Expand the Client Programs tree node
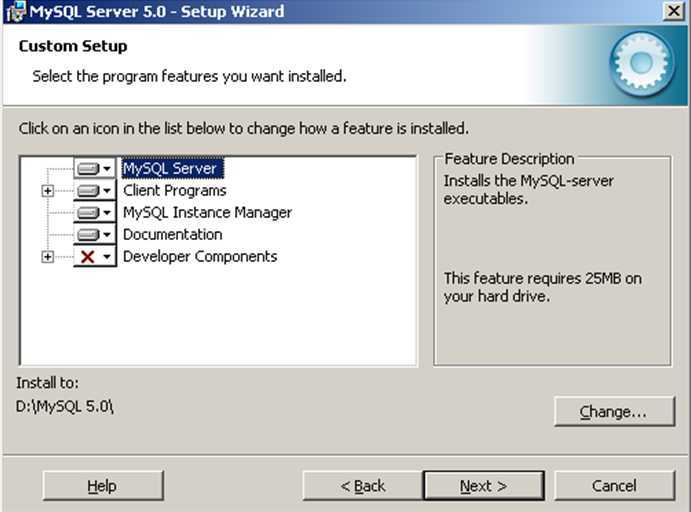691x512 pixels. (x=47, y=191)
